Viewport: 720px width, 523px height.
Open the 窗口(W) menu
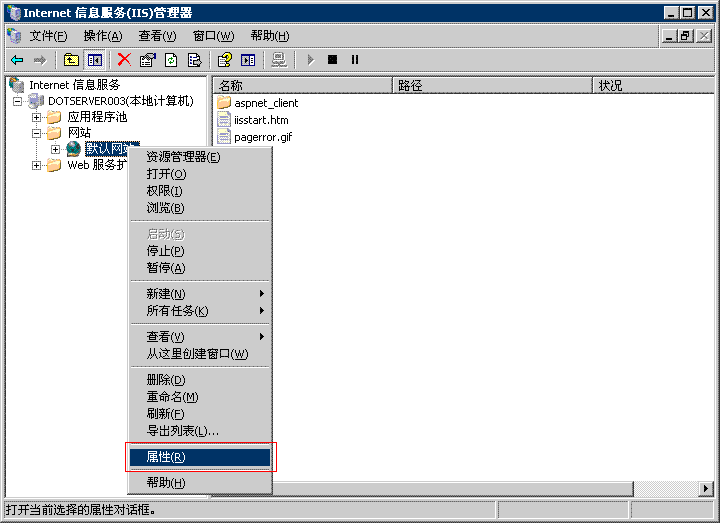[213, 36]
